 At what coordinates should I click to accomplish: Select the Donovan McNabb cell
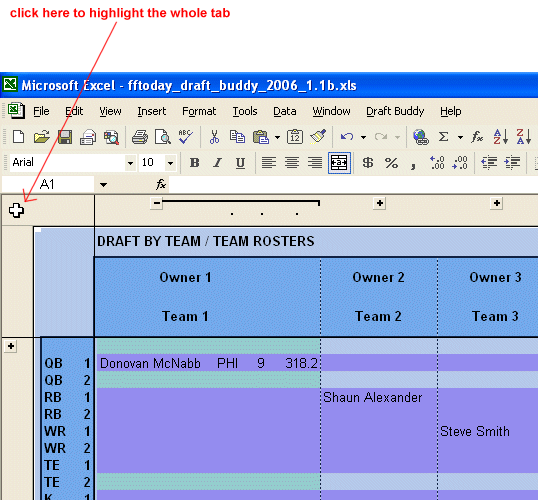[150, 363]
